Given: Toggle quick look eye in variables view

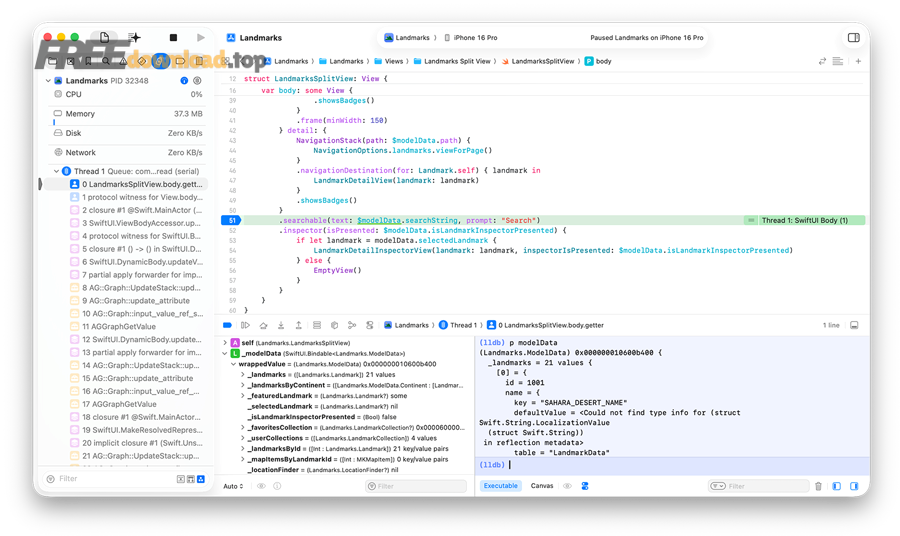Looking at the screenshot, I should coord(261,486).
